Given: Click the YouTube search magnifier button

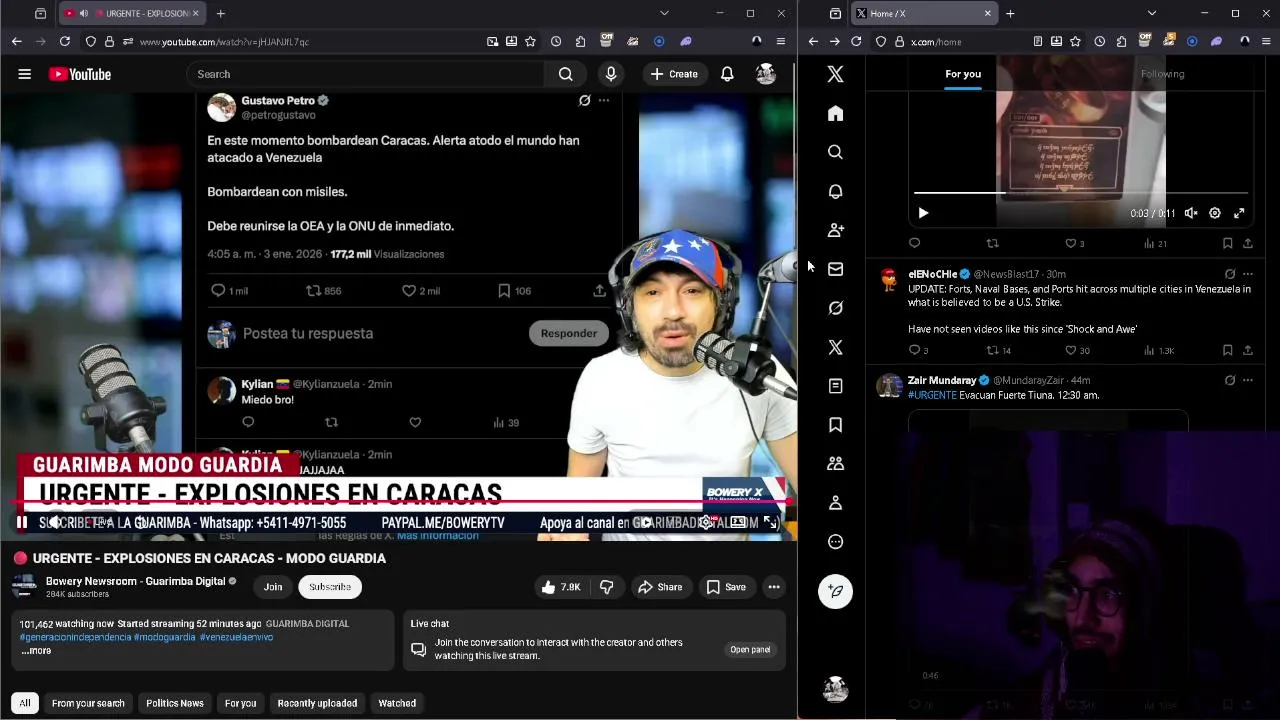Looking at the screenshot, I should (x=566, y=74).
